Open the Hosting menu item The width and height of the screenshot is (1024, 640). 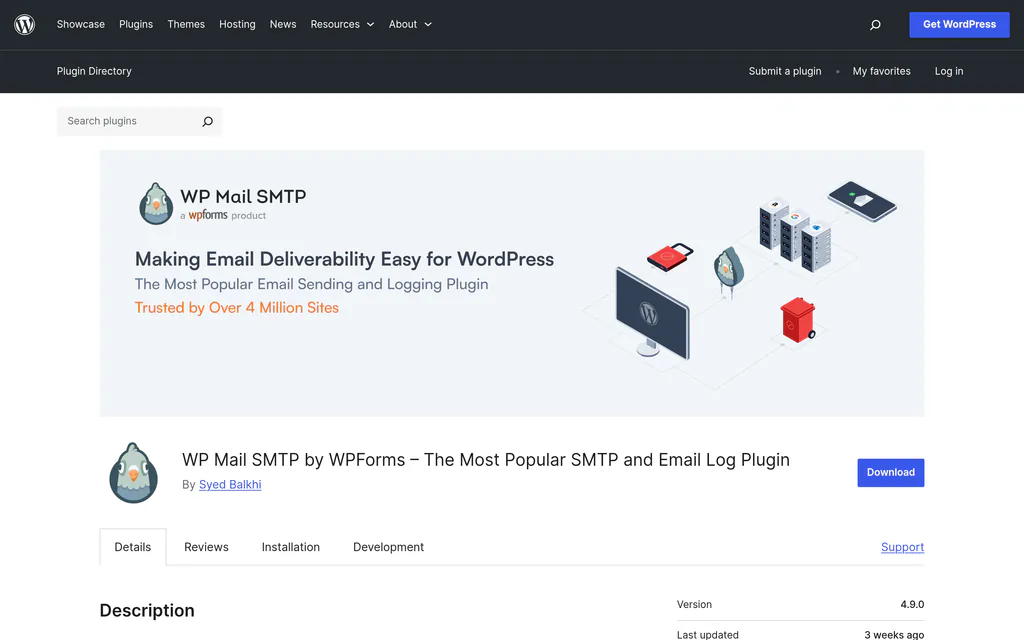coord(237,24)
